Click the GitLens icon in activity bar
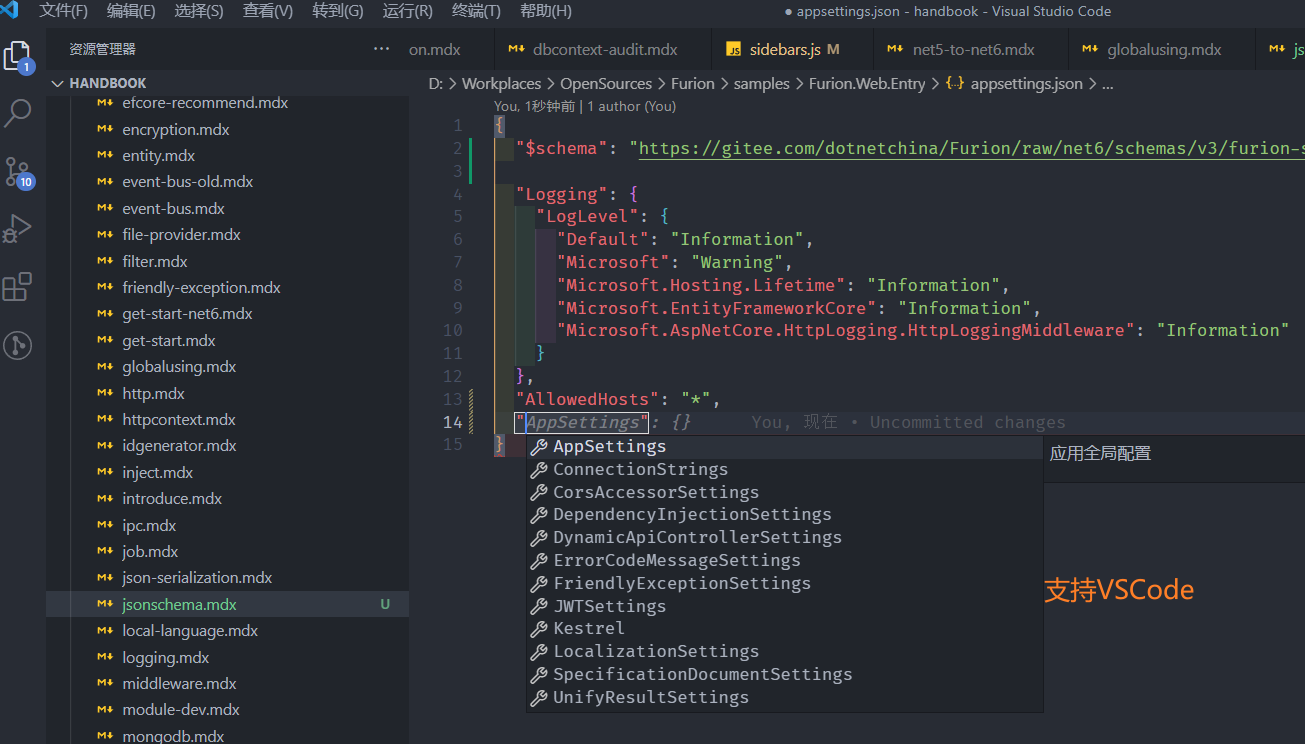The width and height of the screenshot is (1305, 744). 18,345
